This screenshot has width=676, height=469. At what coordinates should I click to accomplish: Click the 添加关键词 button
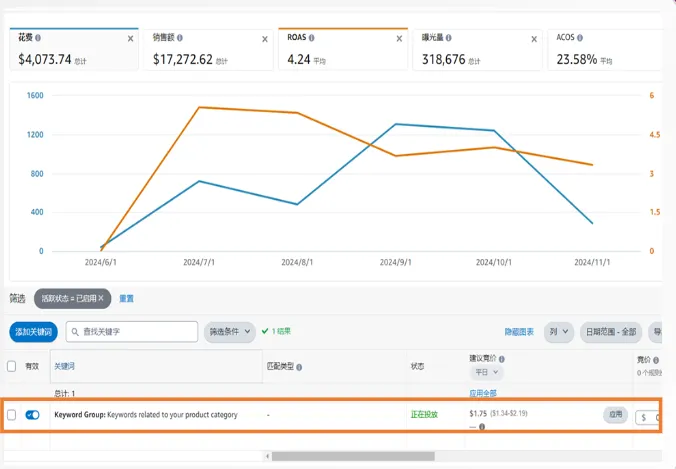pyautogui.click(x=33, y=332)
